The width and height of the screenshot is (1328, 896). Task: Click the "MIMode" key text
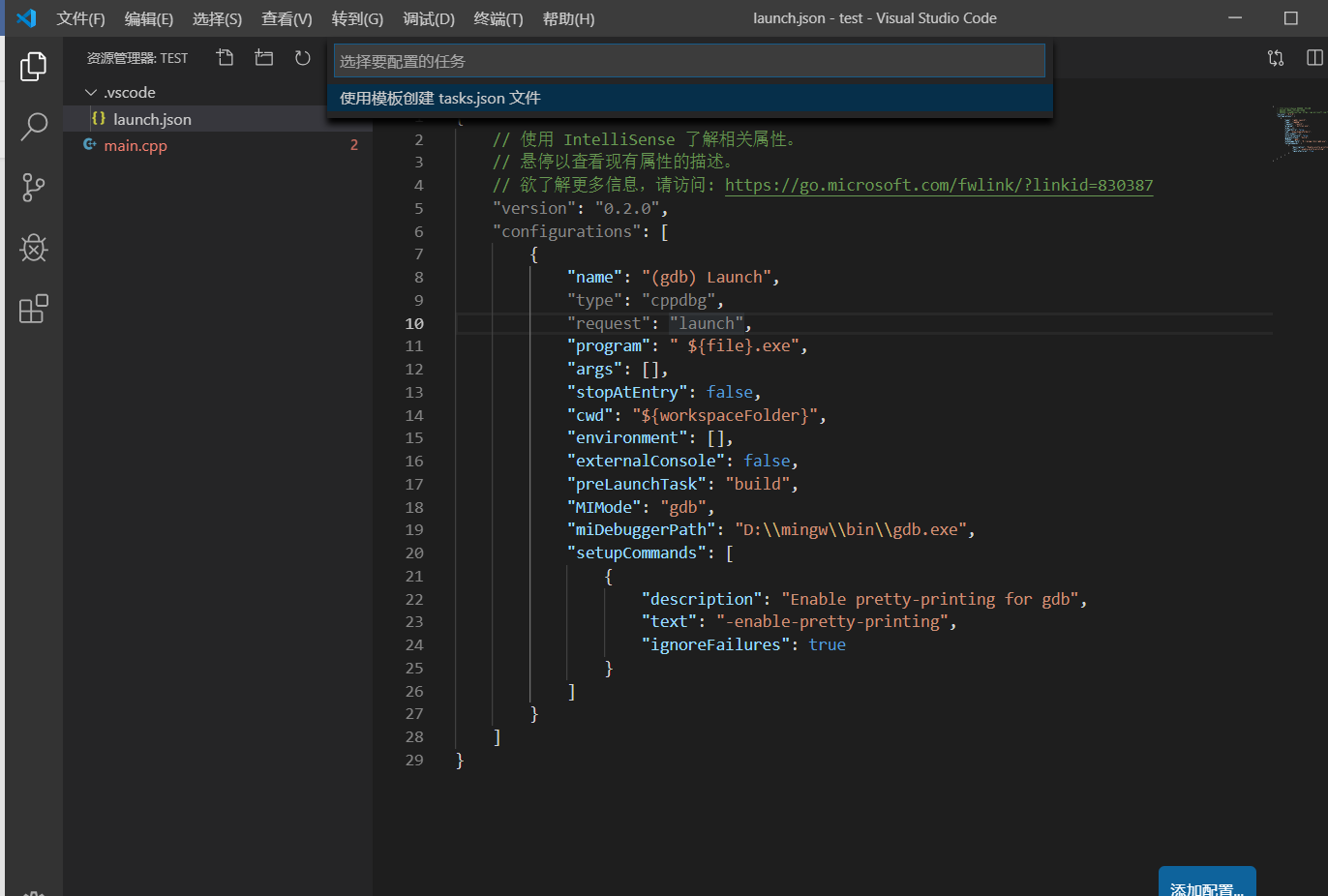(x=604, y=507)
